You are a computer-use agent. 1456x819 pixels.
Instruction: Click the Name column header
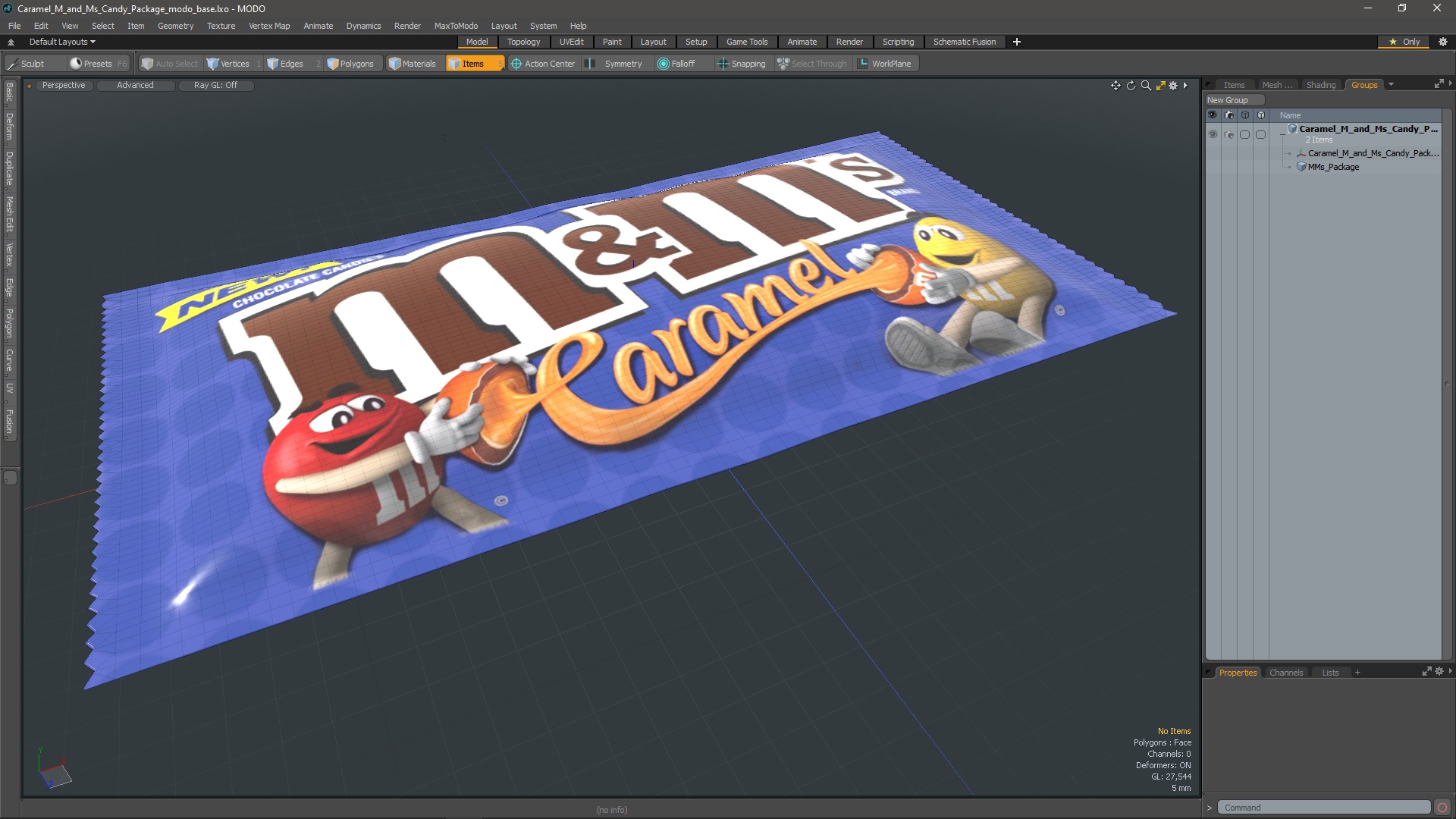click(1290, 115)
